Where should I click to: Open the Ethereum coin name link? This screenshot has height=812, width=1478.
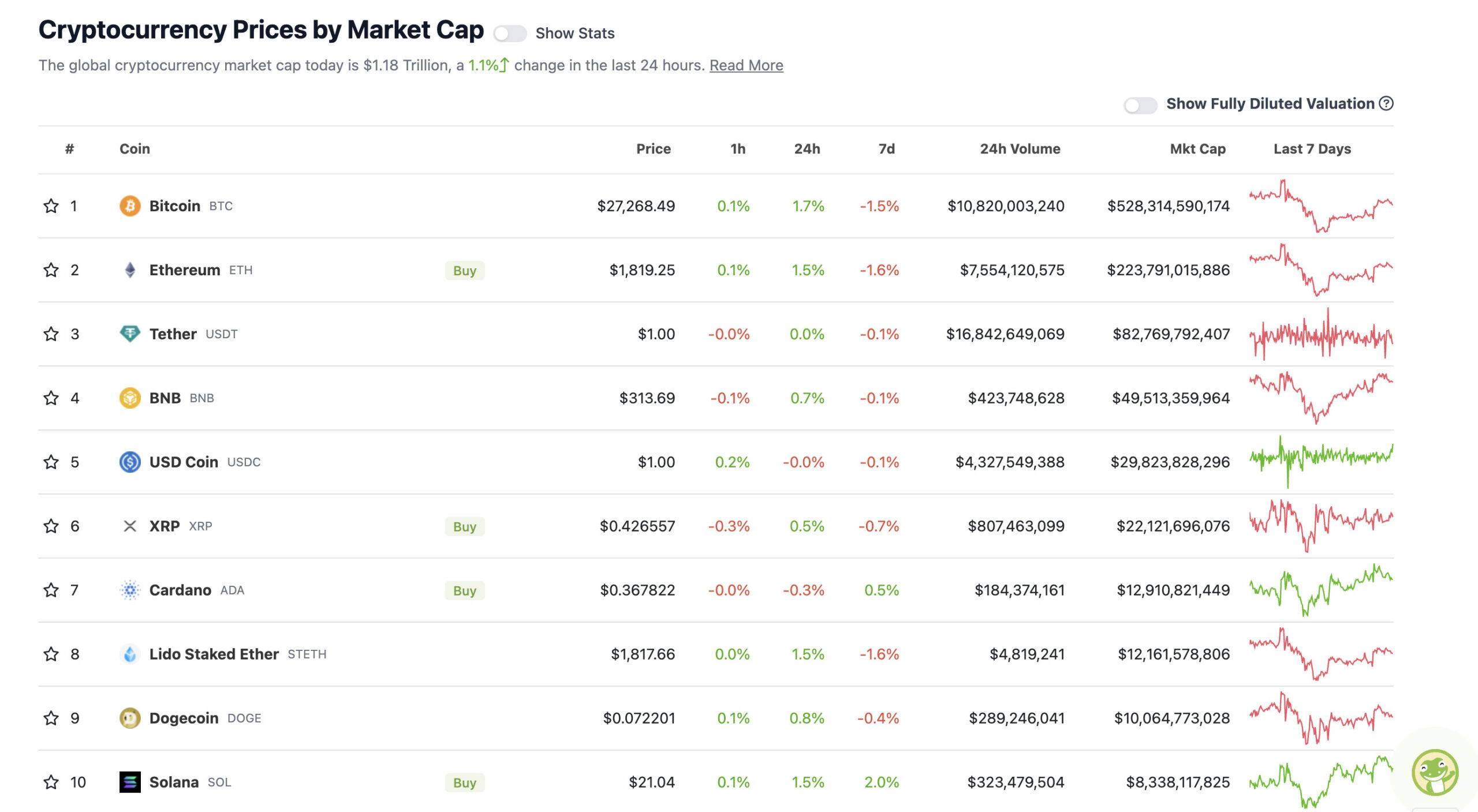tap(185, 270)
